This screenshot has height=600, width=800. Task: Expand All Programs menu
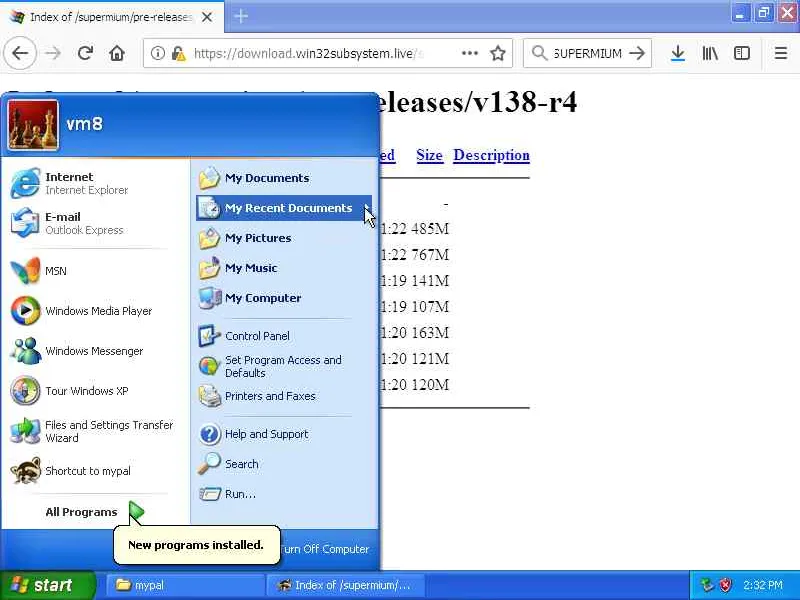tap(94, 512)
